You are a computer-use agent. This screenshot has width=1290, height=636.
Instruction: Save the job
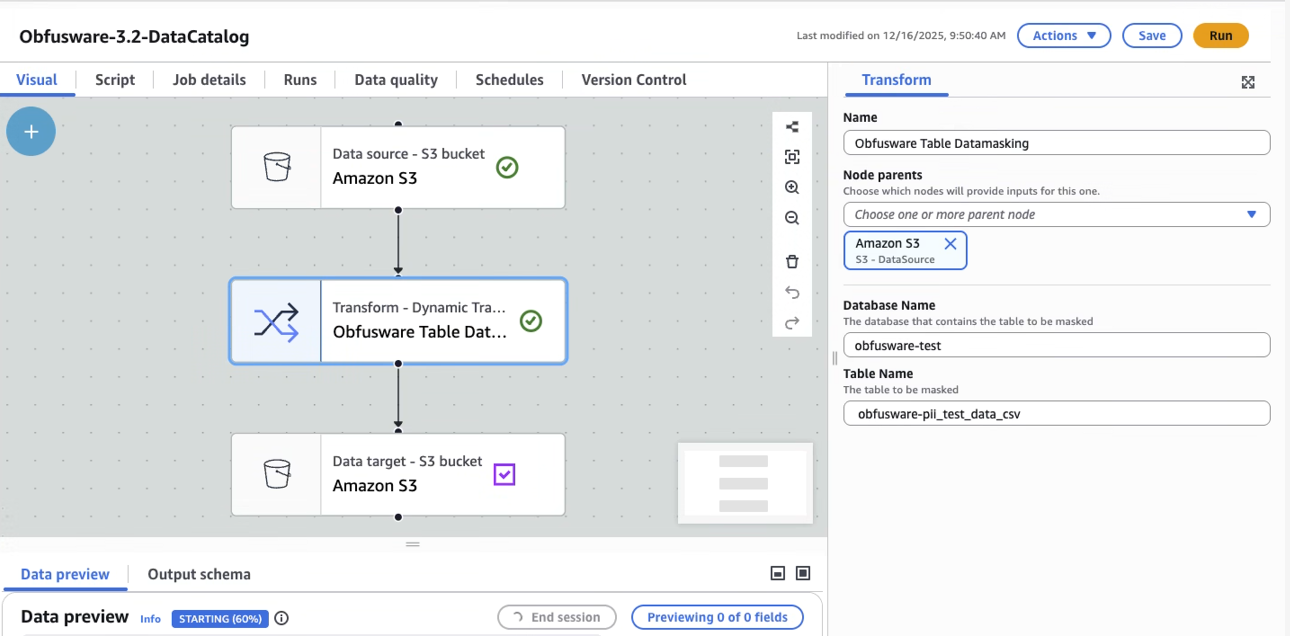[x=1151, y=35]
